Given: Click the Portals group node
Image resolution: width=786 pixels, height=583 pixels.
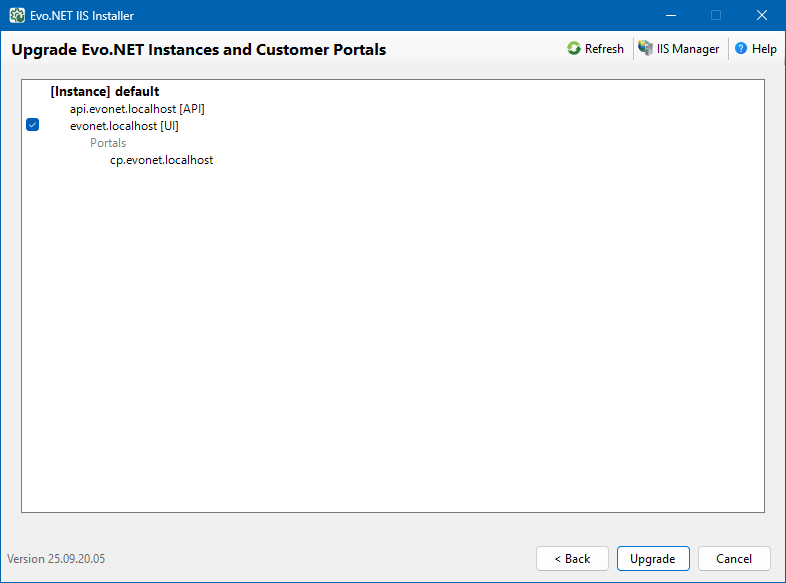Looking at the screenshot, I should [108, 143].
